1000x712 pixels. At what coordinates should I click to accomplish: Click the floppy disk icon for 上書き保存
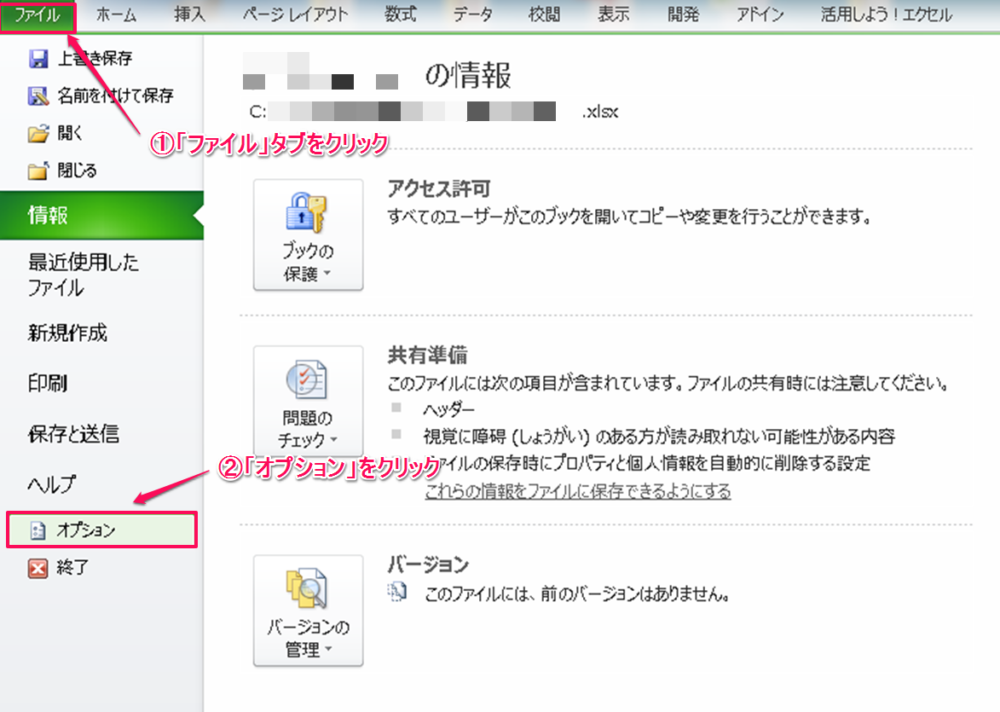coord(39,60)
